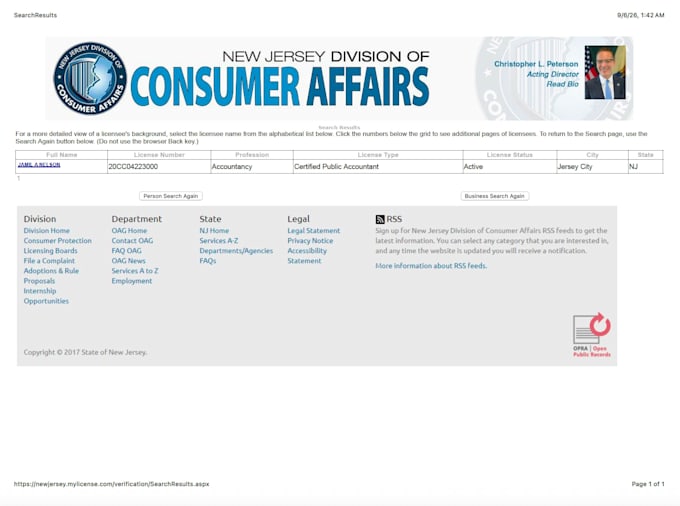Open FAQ OAG link
This screenshot has width=680, height=506.
pos(126,251)
